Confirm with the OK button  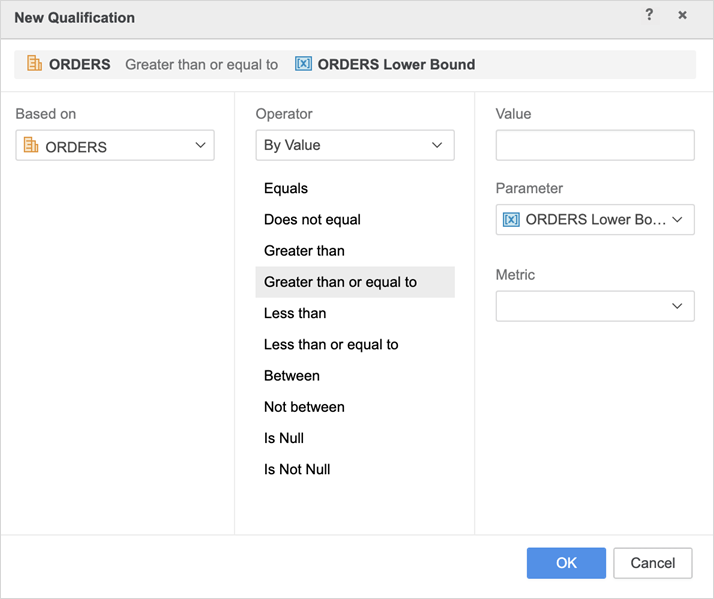[x=566, y=563]
